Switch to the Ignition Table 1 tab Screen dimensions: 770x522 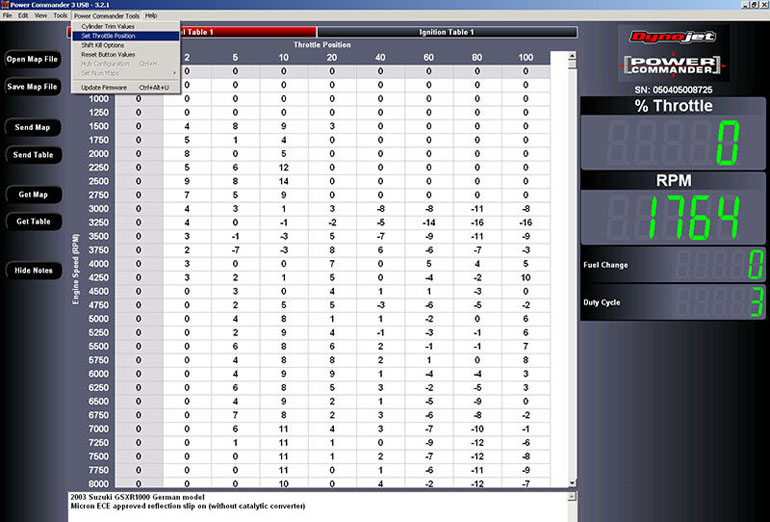pyautogui.click(x=446, y=32)
